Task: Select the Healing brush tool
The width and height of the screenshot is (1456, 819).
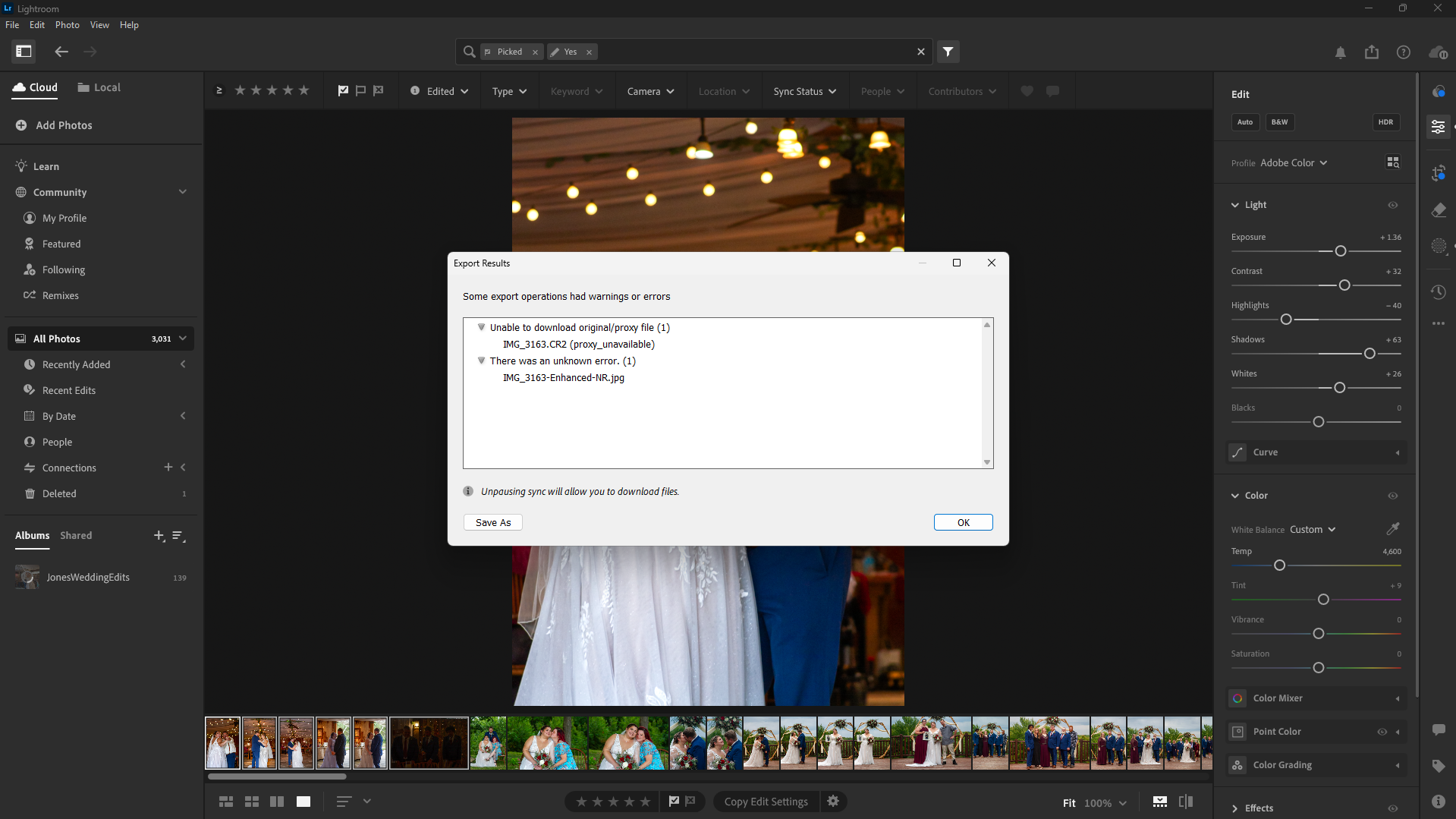Action: click(1439, 210)
